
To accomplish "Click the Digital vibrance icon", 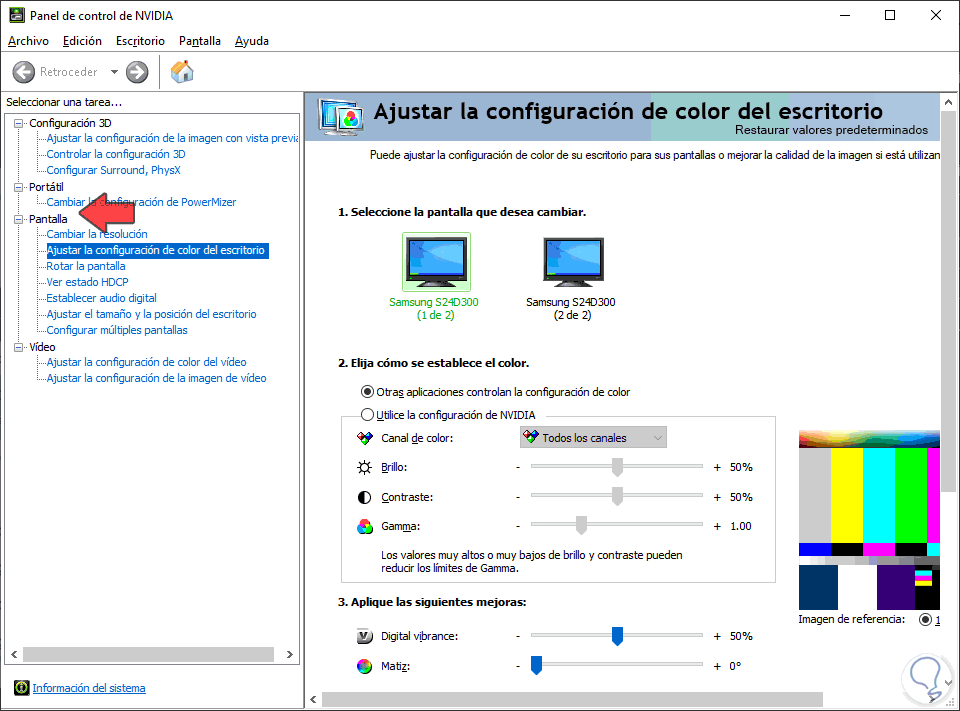I will point(364,637).
